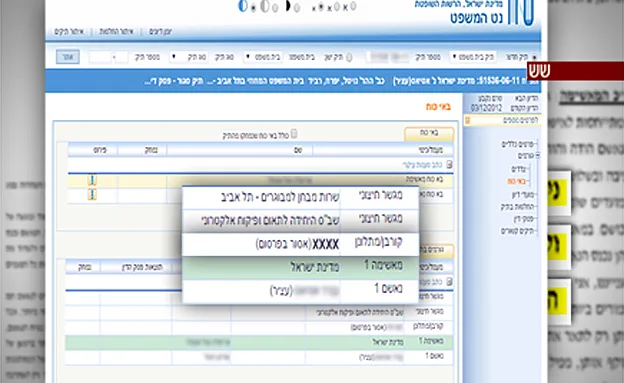Click the תוצאות פסק הדין column header

coord(142,268)
